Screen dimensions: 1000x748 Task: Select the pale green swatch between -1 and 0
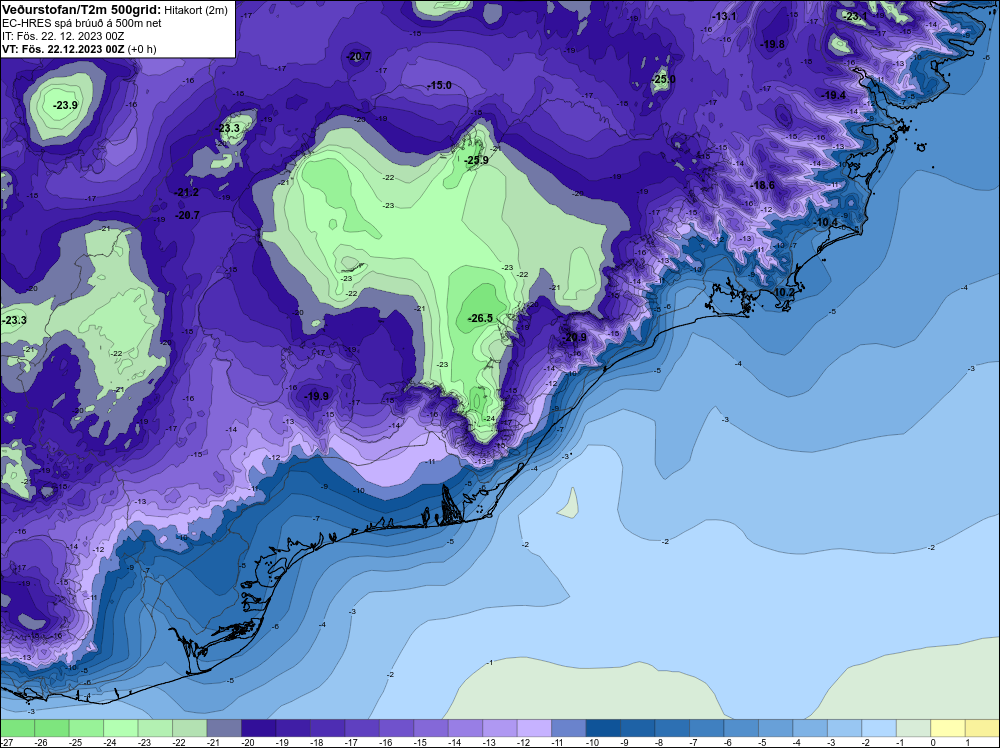(913, 728)
